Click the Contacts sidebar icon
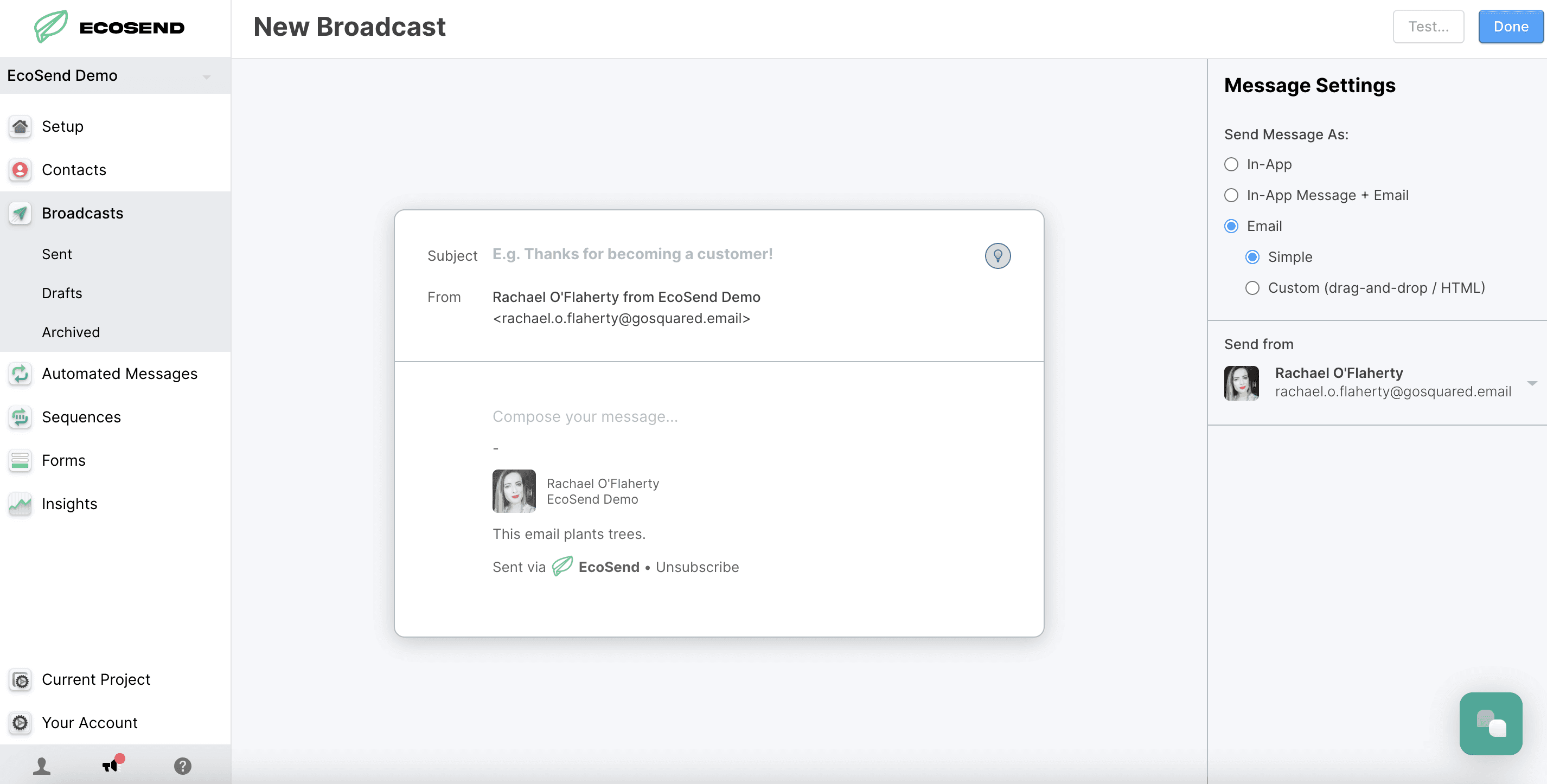The image size is (1547, 784). (20, 170)
